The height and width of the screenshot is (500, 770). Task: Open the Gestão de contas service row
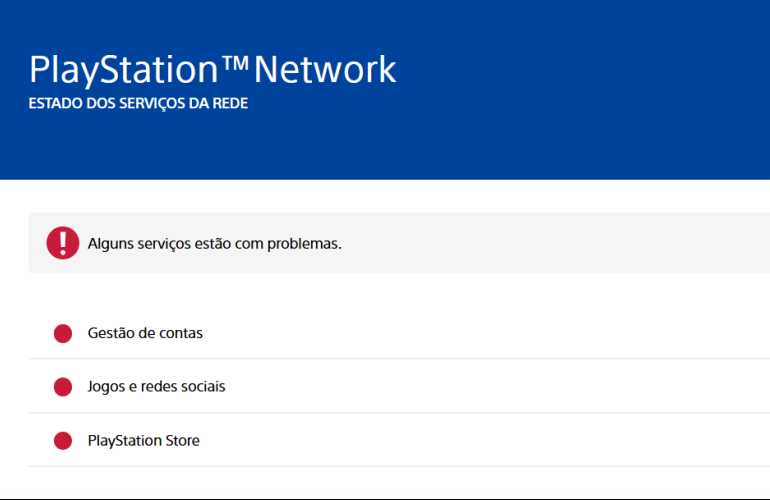(399, 333)
